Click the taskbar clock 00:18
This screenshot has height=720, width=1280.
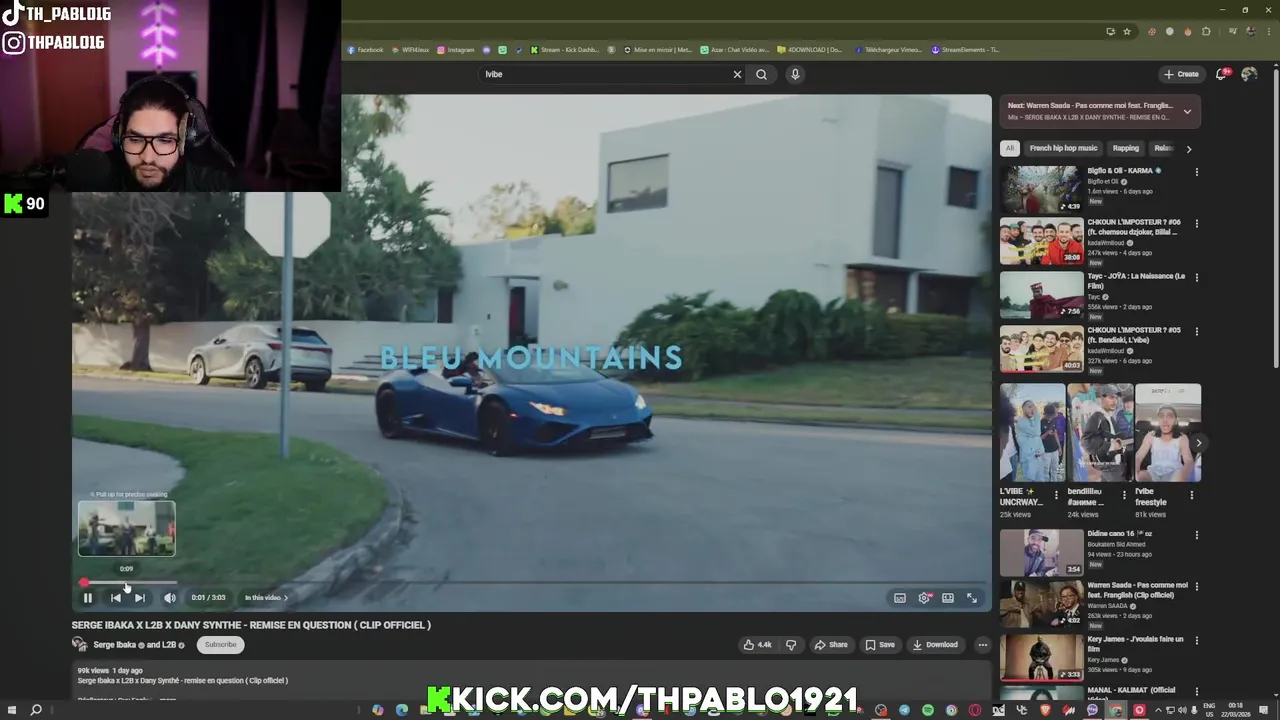pos(1236,710)
